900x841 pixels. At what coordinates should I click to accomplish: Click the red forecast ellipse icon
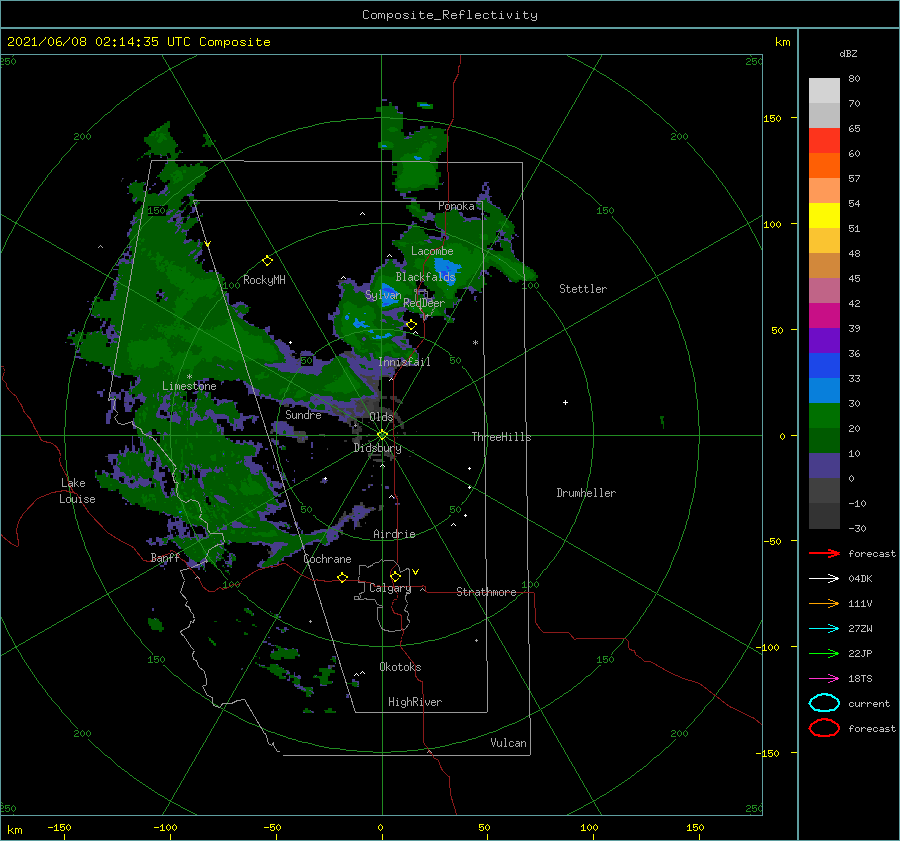(824, 728)
